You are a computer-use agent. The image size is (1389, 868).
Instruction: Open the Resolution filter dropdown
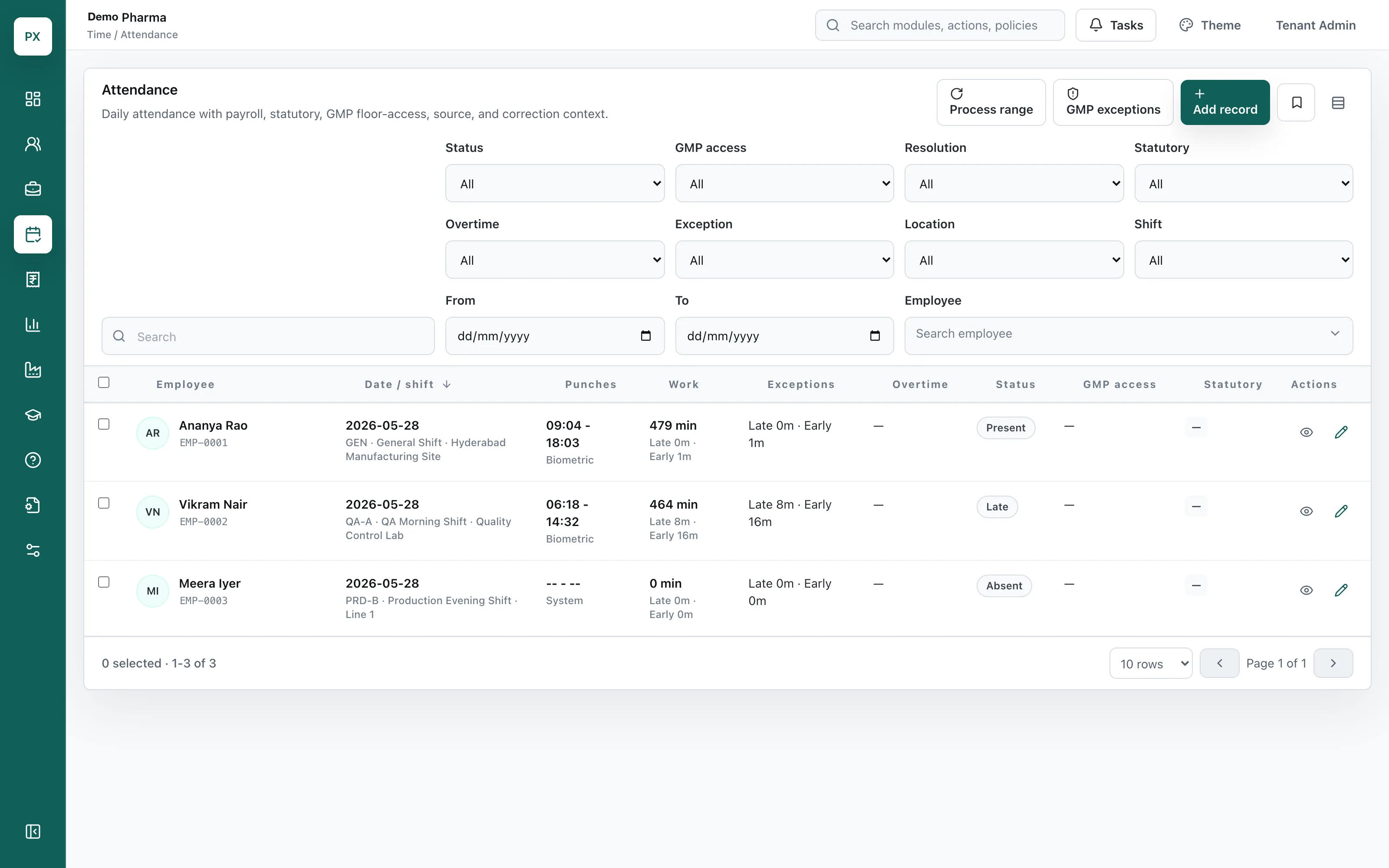[1014, 184]
